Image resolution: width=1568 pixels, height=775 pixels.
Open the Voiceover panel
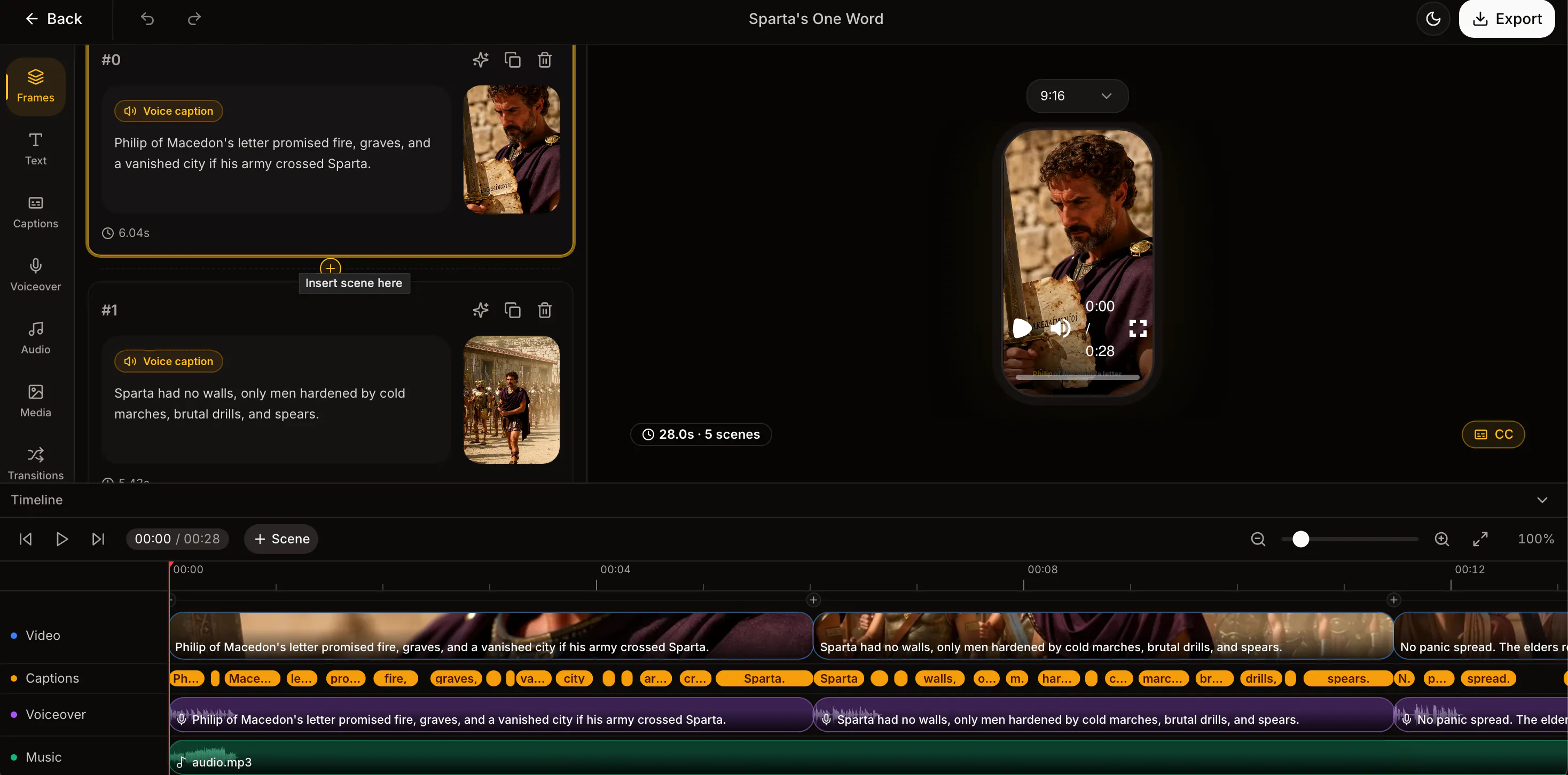tap(35, 275)
